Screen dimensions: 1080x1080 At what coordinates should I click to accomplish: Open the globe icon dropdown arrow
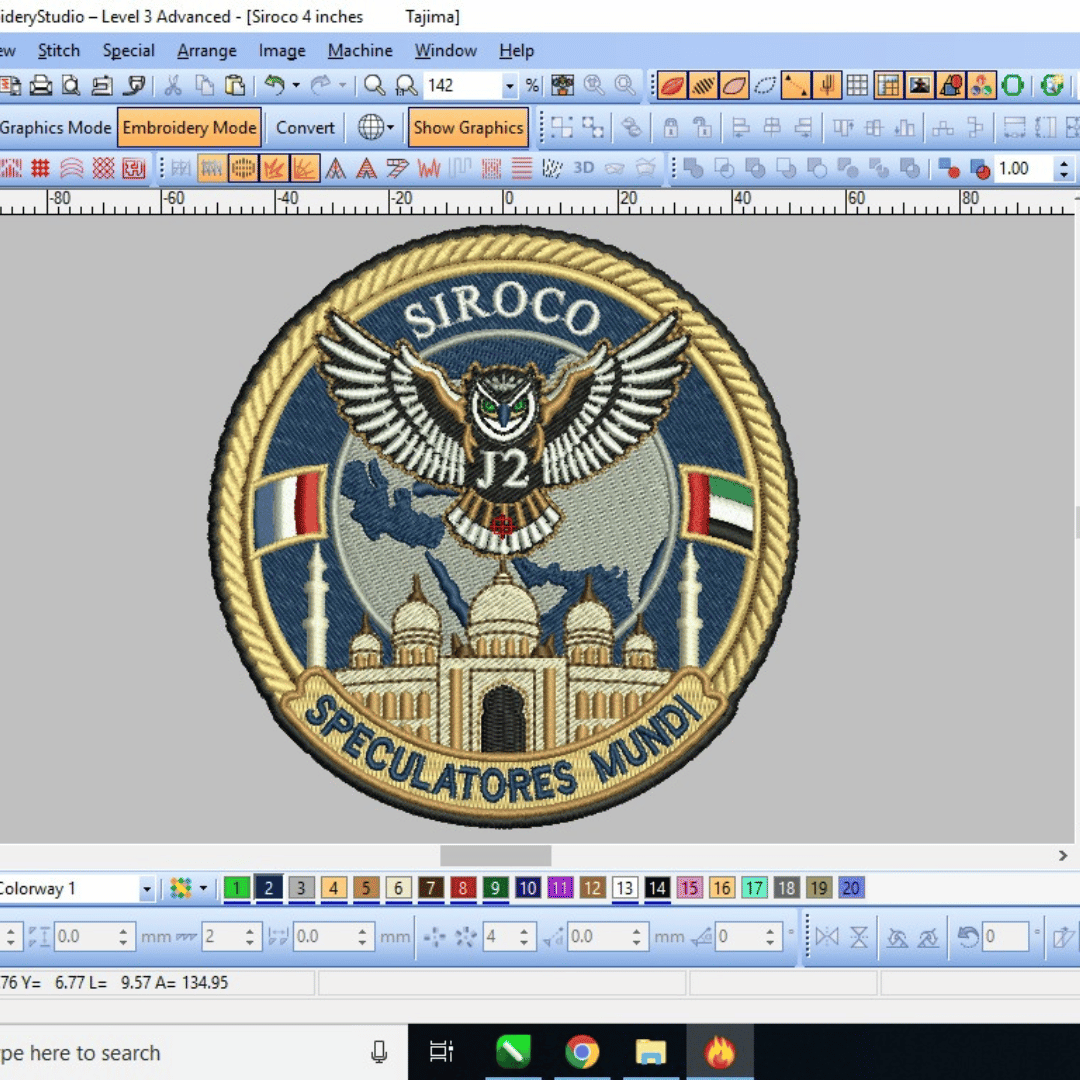click(391, 127)
